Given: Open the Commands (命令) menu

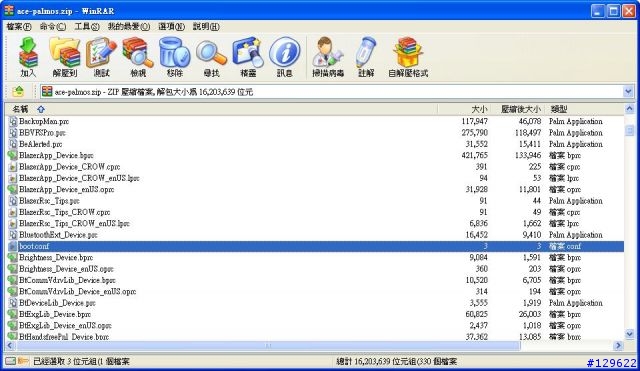Looking at the screenshot, I should coord(53,27).
